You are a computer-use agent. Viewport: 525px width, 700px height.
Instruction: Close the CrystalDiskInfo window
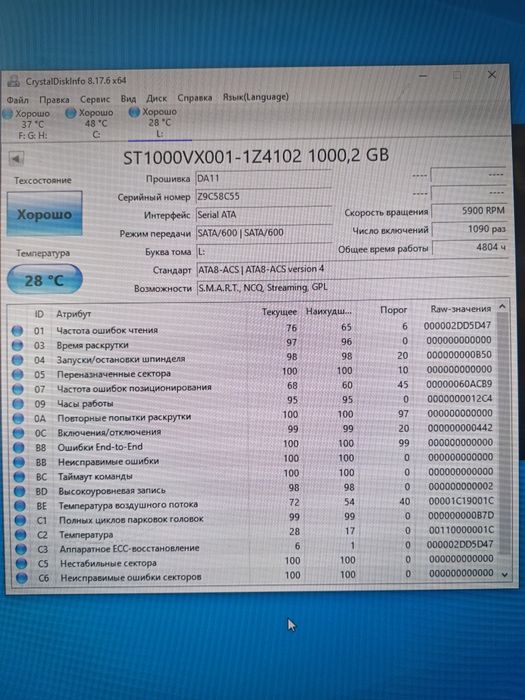point(492,75)
